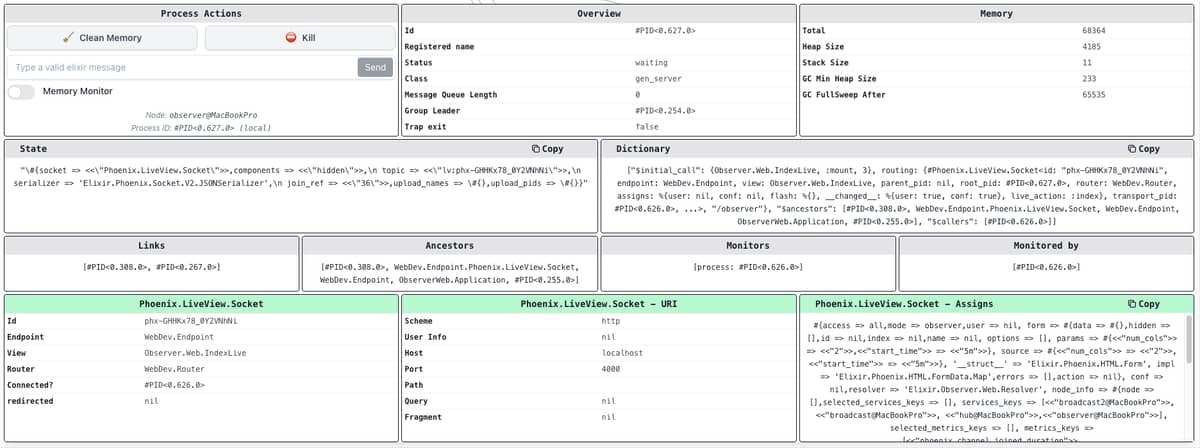Copy the Dictionary panel contents
Viewport: 1200px width, 448px height.
(x=1143, y=149)
